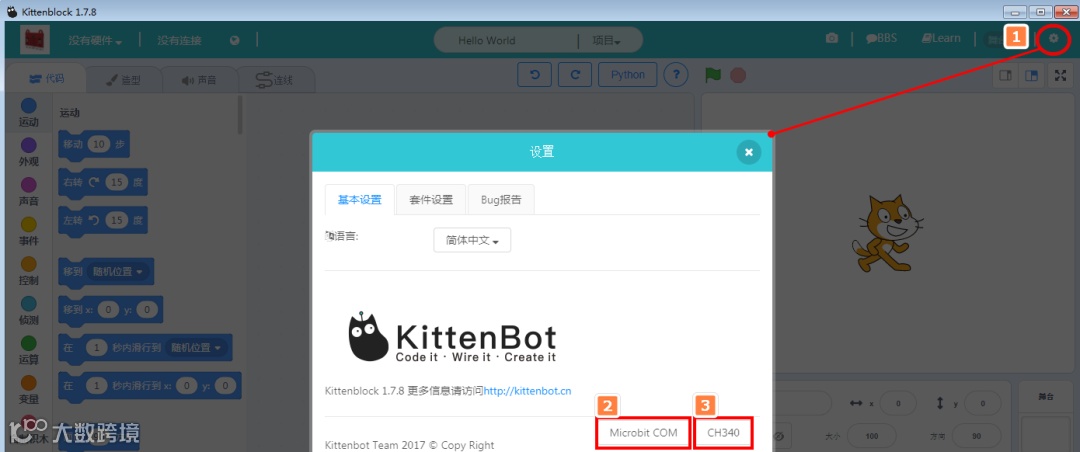This screenshot has width=1080, height=452.
Task: Enter fullscreen stage mode
Action: (x=1061, y=76)
